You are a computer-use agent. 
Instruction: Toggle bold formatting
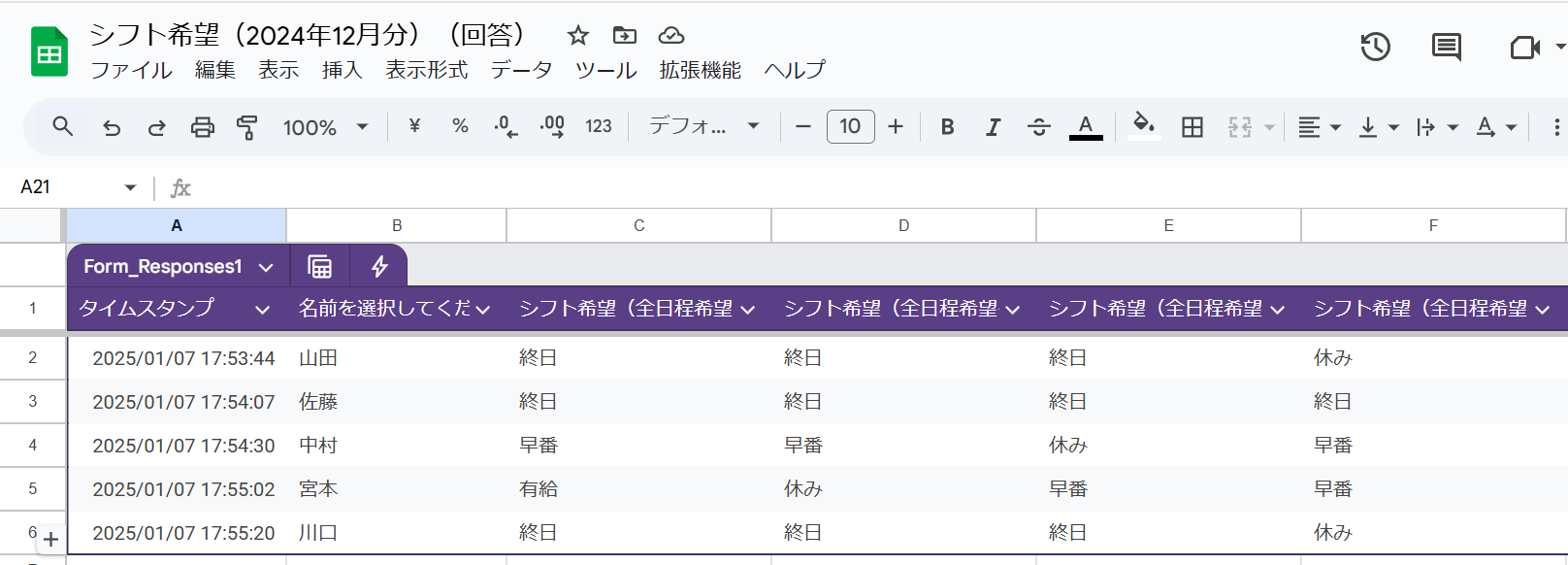coord(948,127)
